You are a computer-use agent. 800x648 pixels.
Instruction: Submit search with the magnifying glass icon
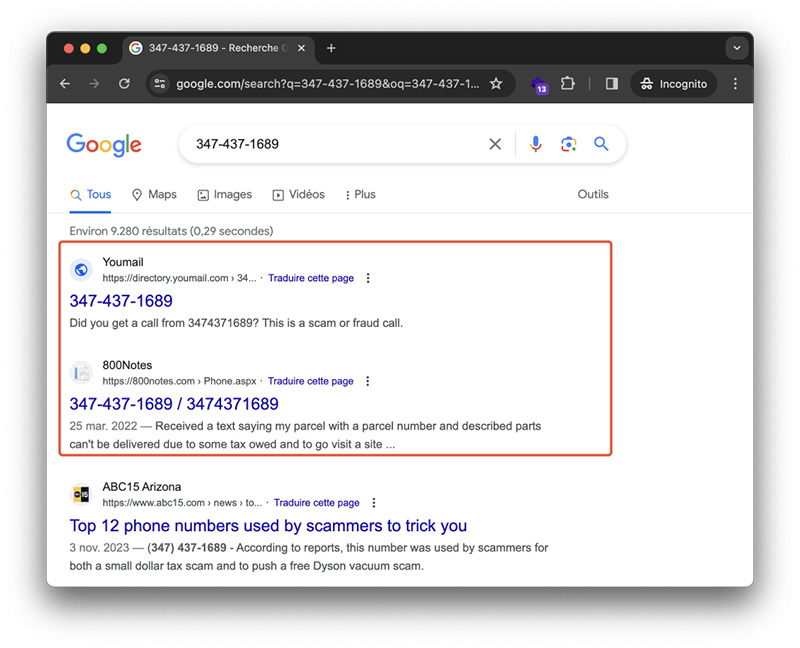coord(601,144)
